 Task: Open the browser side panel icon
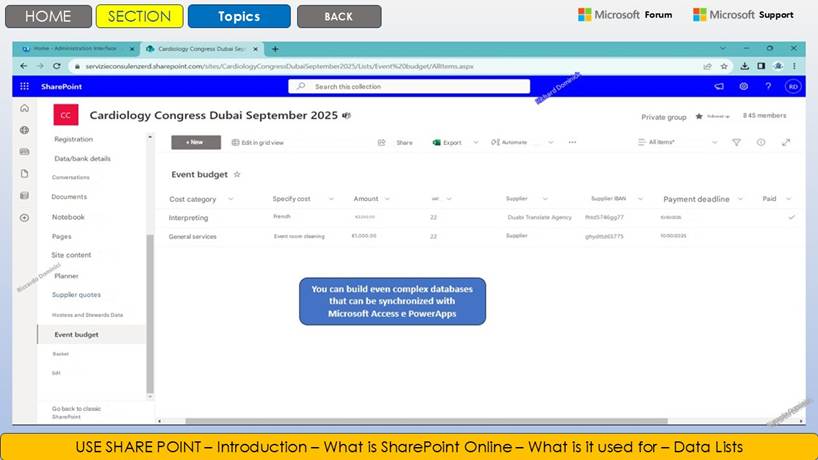coord(761,66)
